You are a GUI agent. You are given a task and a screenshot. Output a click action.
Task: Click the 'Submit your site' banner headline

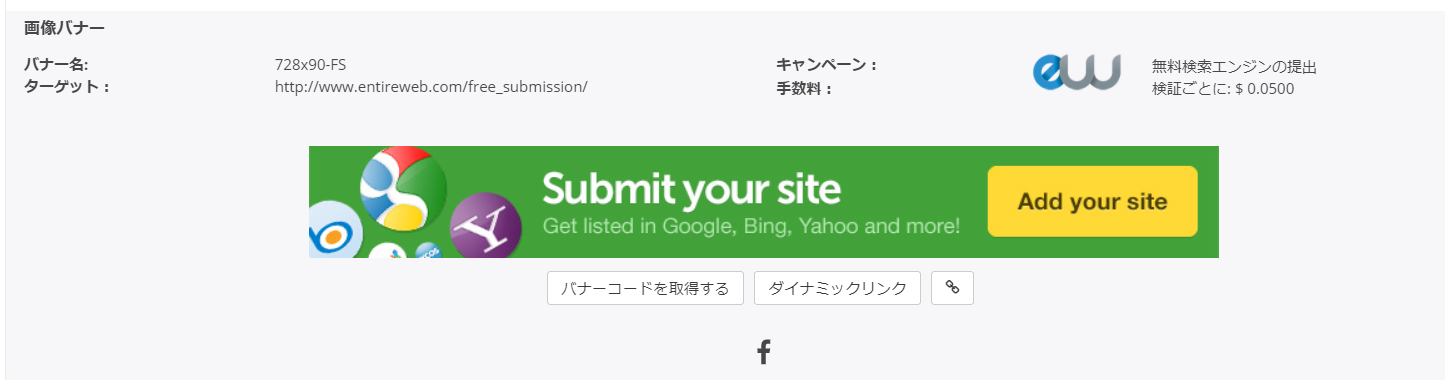point(691,187)
